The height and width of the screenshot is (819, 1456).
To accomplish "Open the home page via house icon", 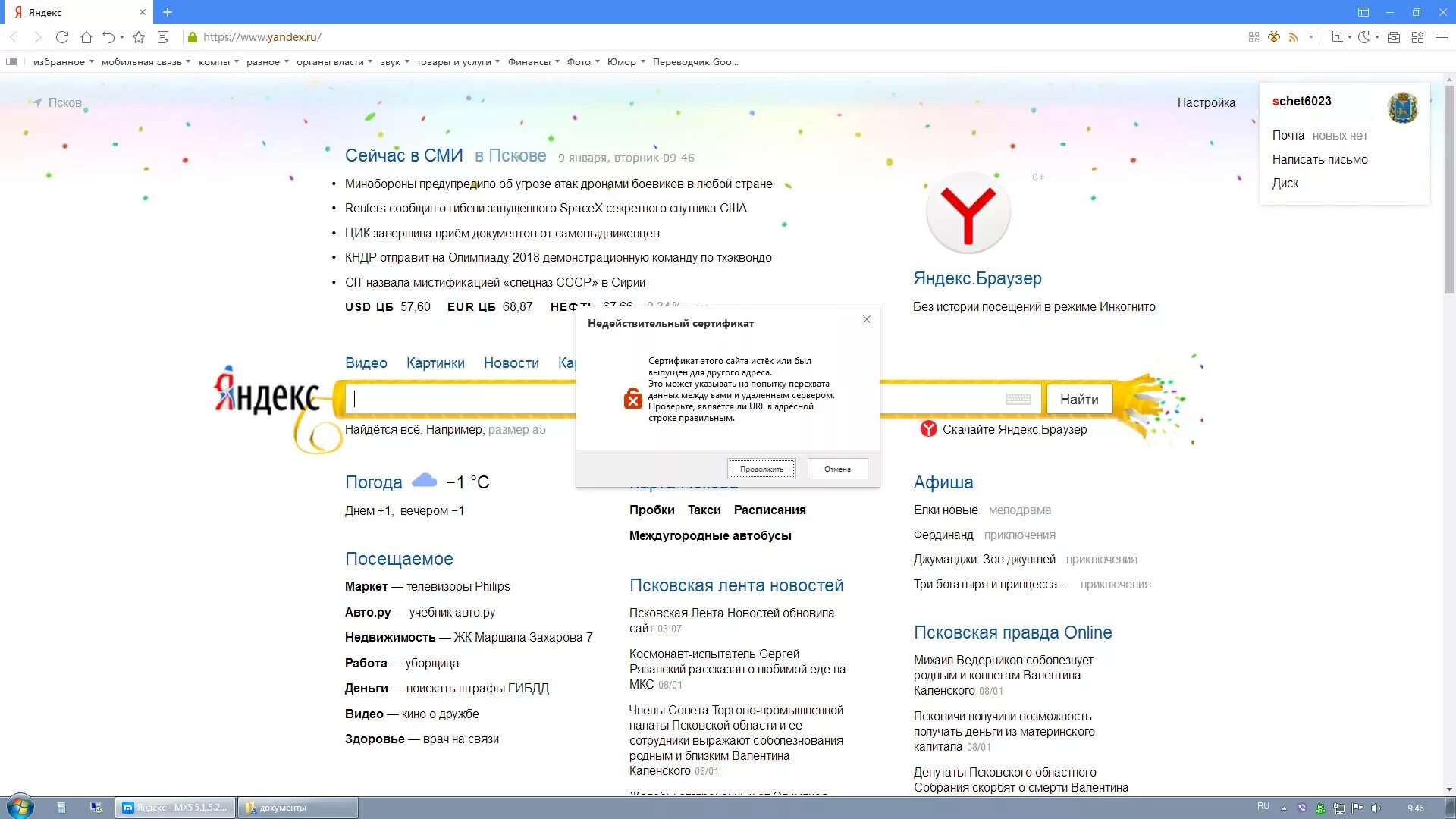I will click(86, 37).
